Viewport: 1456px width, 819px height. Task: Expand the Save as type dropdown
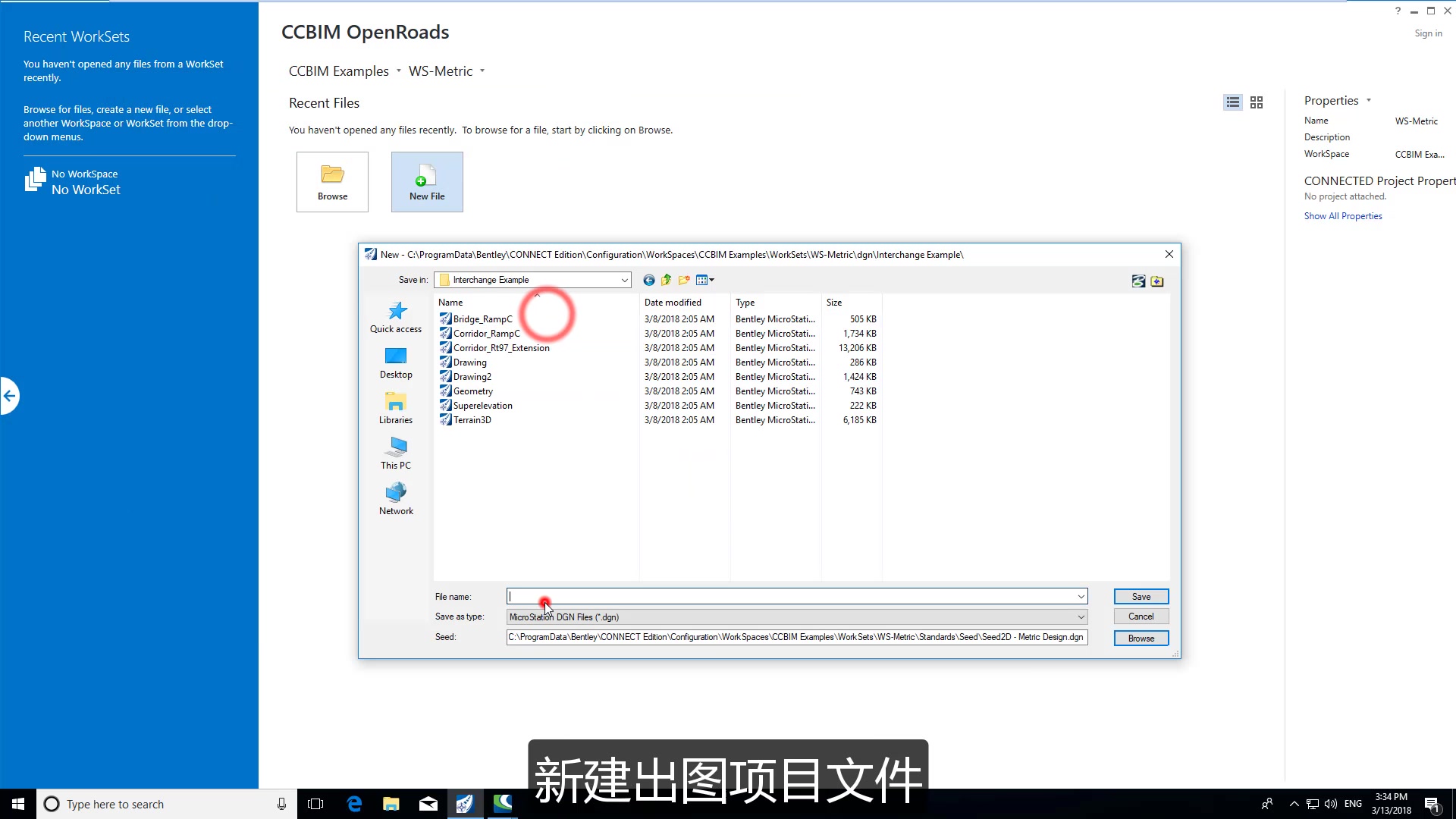pos(1080,617)
